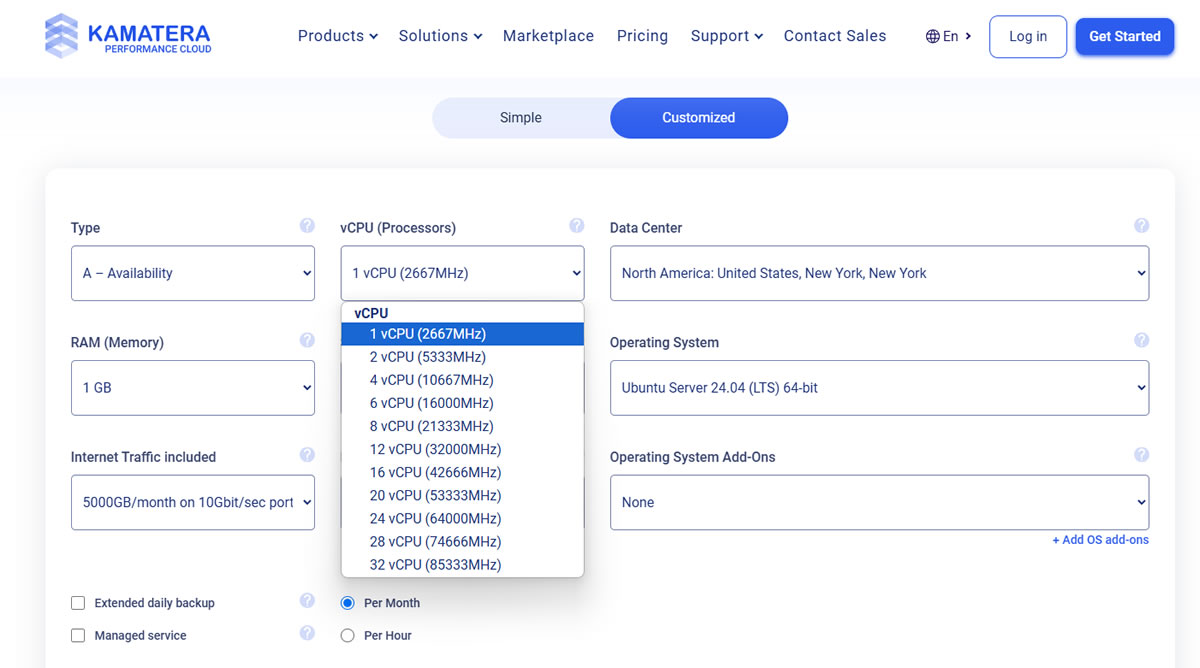
Task: Click help icon beside vCPU (Processors)
Action: [577, 226]
